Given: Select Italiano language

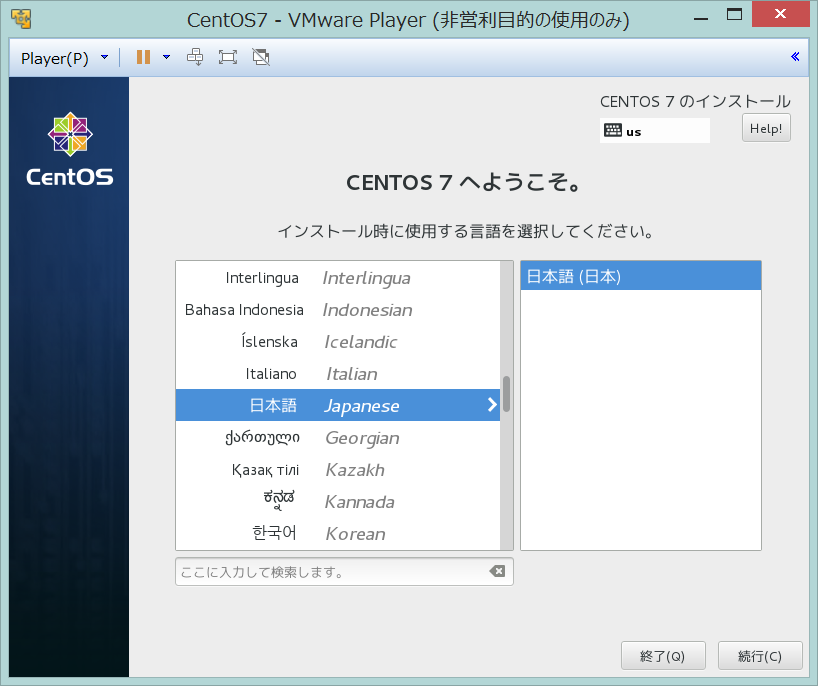Looking at the screenshot, I should pos(338,374).
